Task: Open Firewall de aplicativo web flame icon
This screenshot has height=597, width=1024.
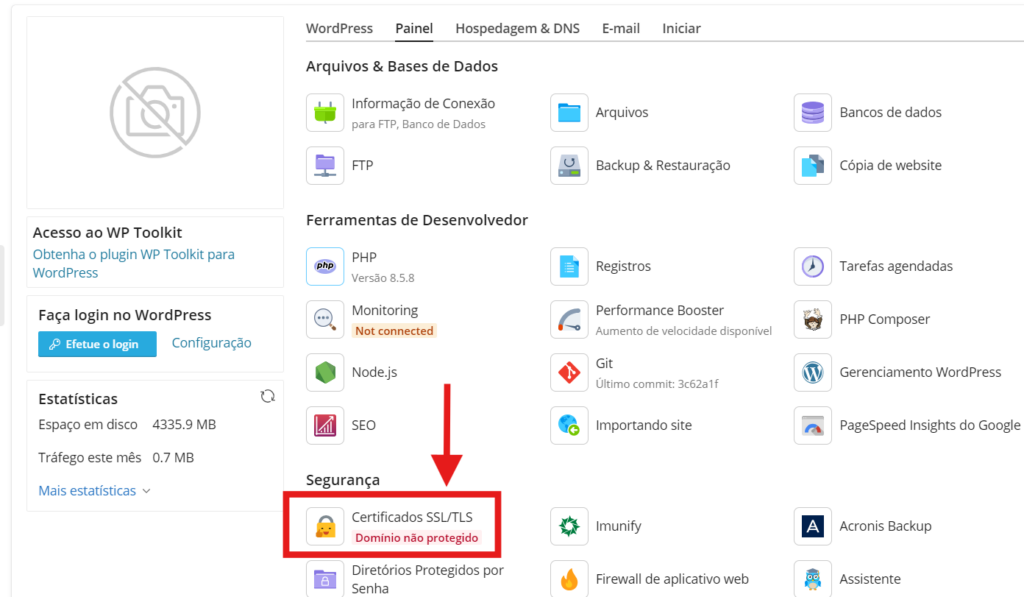Action: (569, 579)
